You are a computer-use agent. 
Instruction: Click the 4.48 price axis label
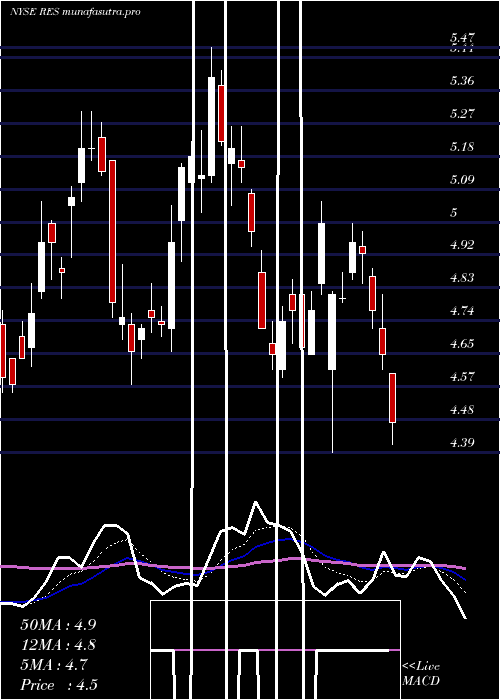pyautogui.click(x=462, y=409)
